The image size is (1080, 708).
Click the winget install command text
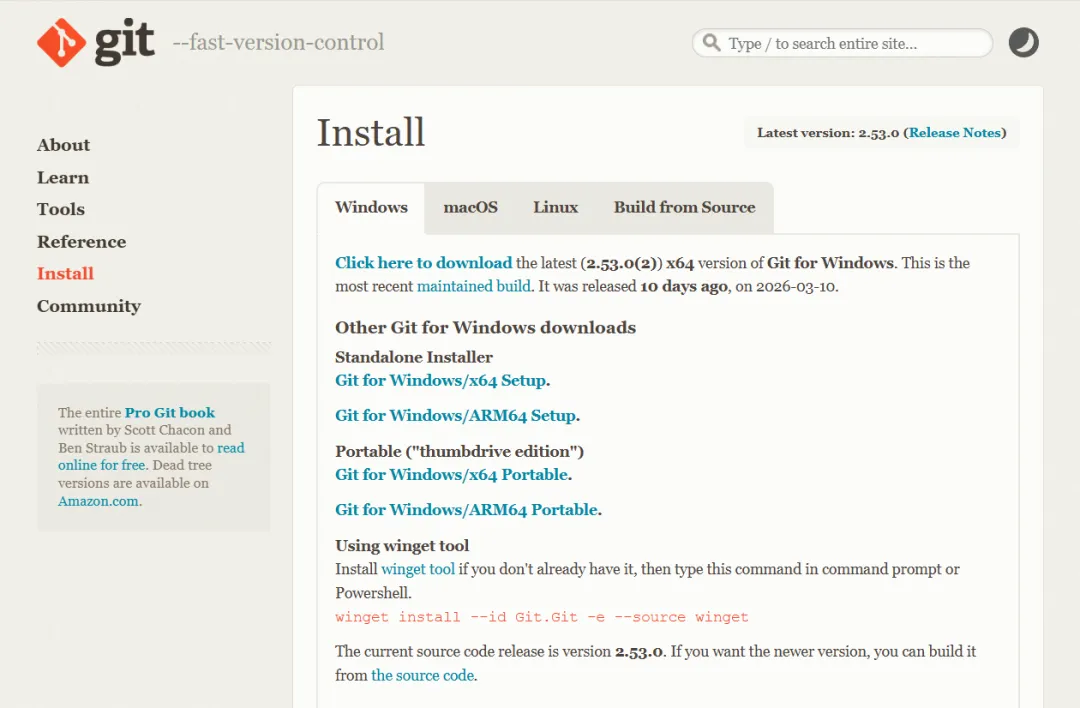click(541, 617)
